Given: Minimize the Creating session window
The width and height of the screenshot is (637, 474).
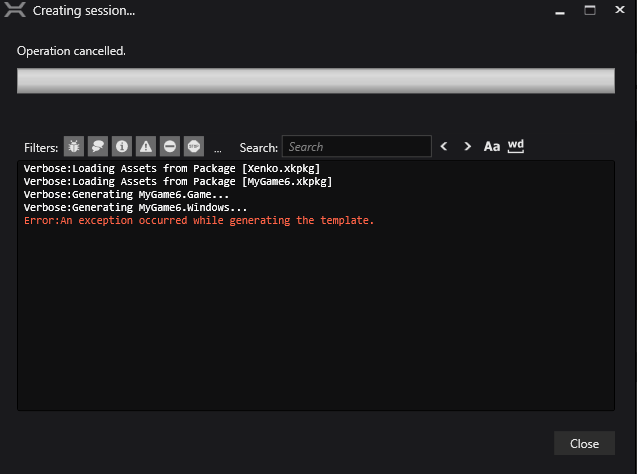Looking at the screenshot, I should [x=560, y=12].
